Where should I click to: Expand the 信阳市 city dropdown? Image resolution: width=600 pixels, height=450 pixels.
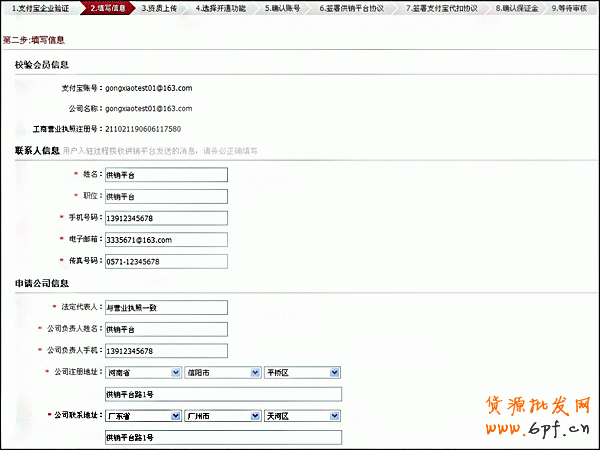(220, 372)
